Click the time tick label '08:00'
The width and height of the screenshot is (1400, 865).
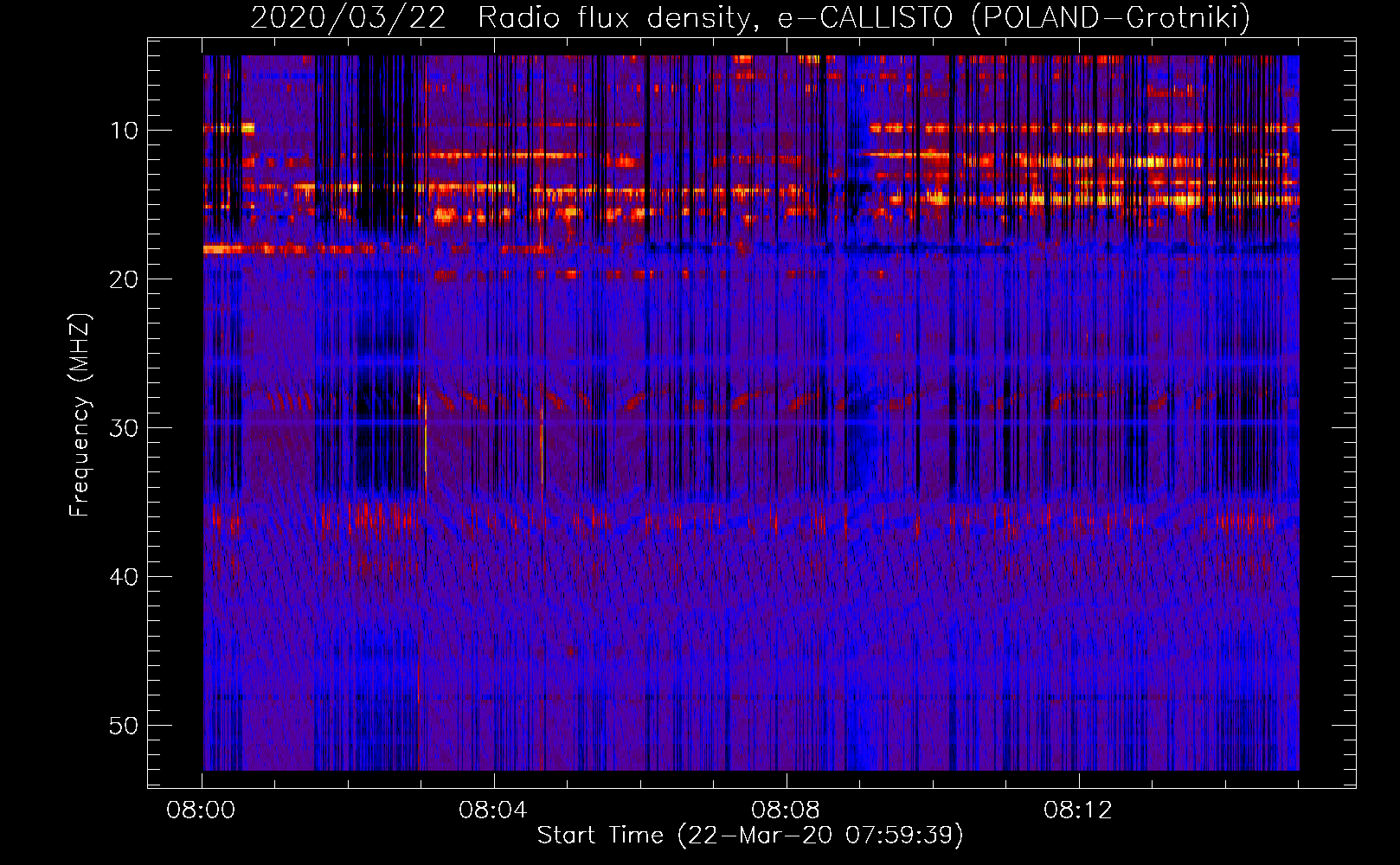[202, 811]
